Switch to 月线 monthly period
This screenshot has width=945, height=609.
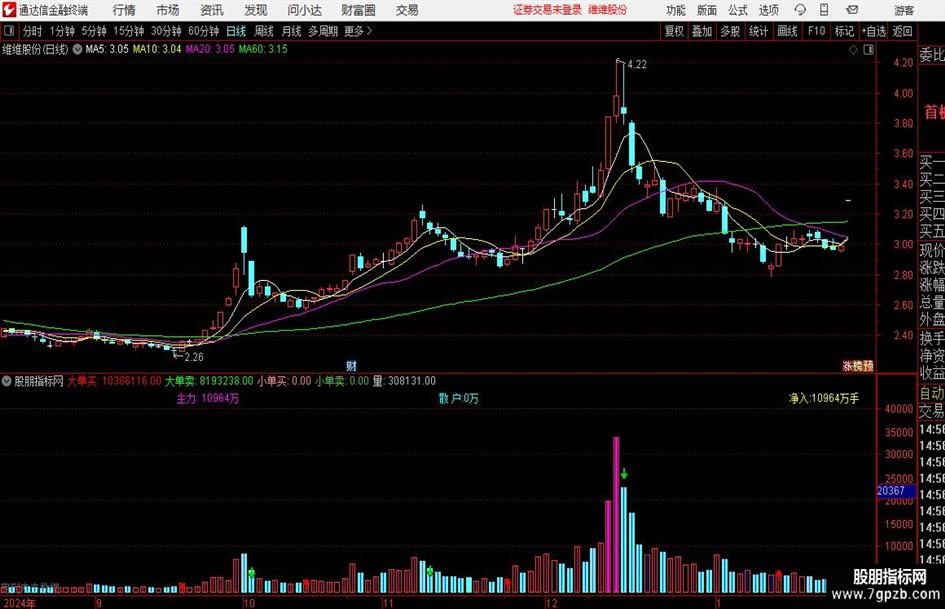click(x=292, y=31)
